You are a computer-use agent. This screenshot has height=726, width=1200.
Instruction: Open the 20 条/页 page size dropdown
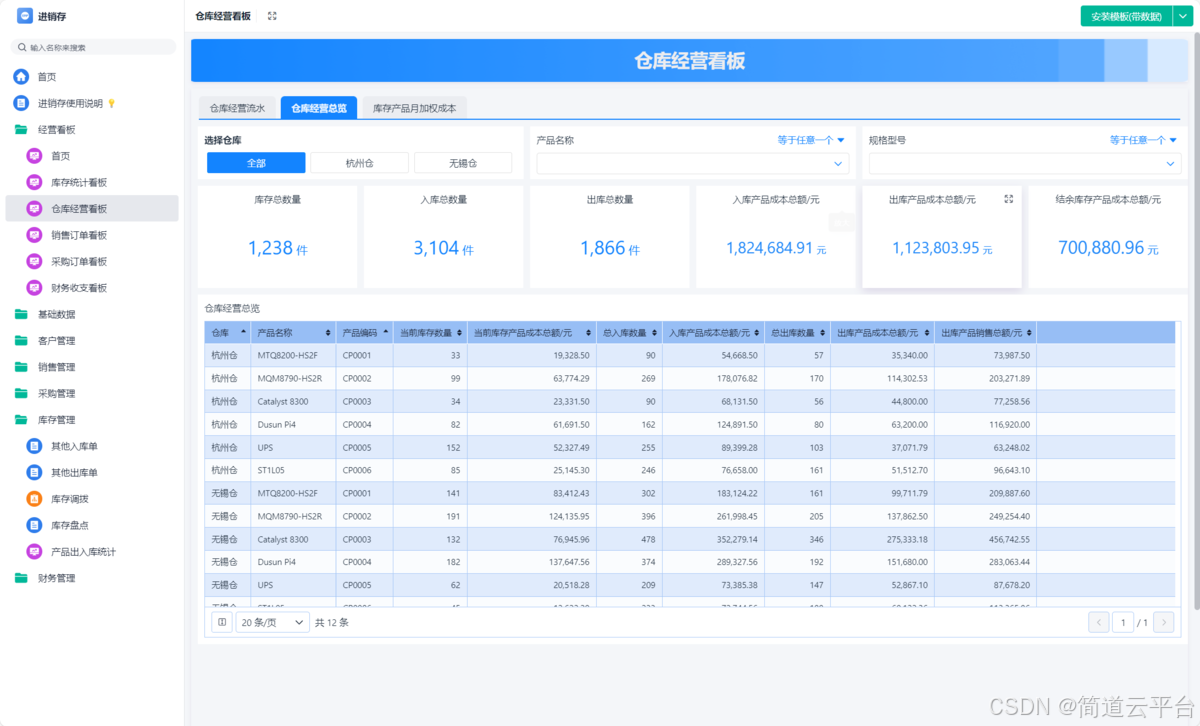click(272, 622)
